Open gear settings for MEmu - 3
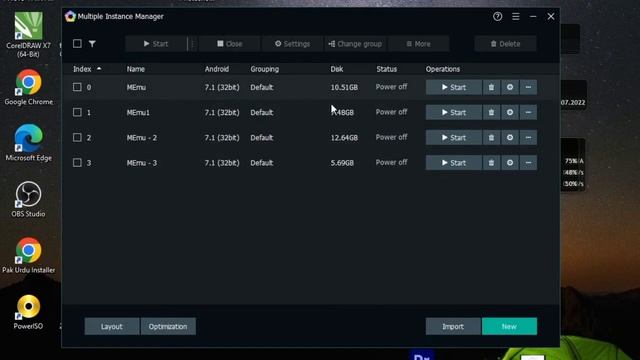 coord(510,163)
